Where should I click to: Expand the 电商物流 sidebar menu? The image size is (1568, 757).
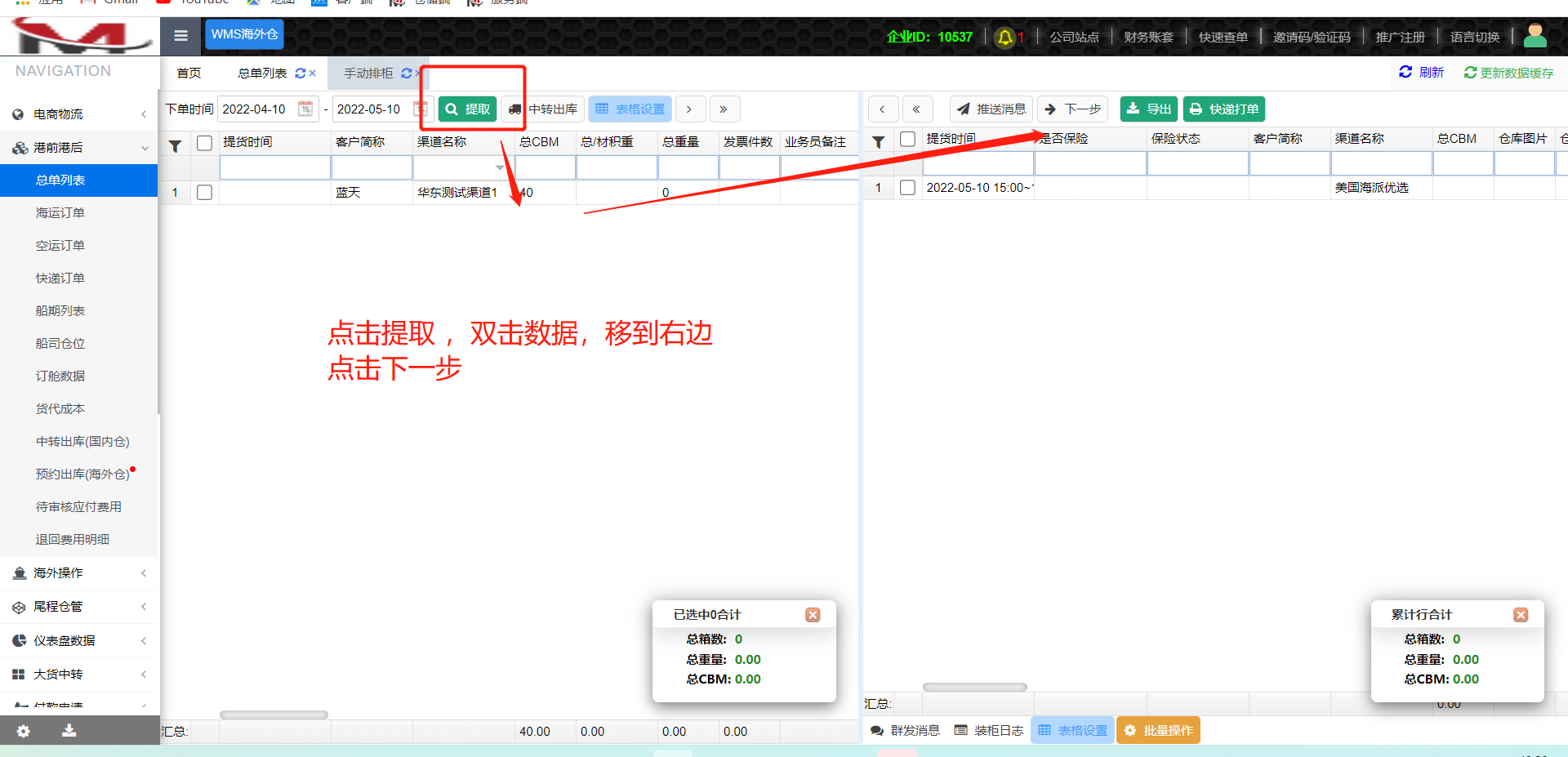tap(79, 114)
